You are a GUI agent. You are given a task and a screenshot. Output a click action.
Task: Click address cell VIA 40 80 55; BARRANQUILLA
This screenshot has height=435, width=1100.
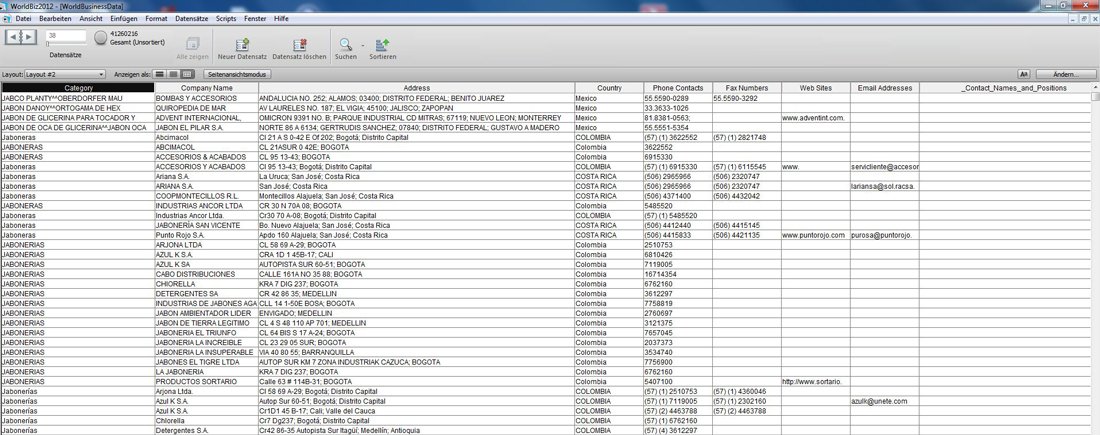point(417,352)
